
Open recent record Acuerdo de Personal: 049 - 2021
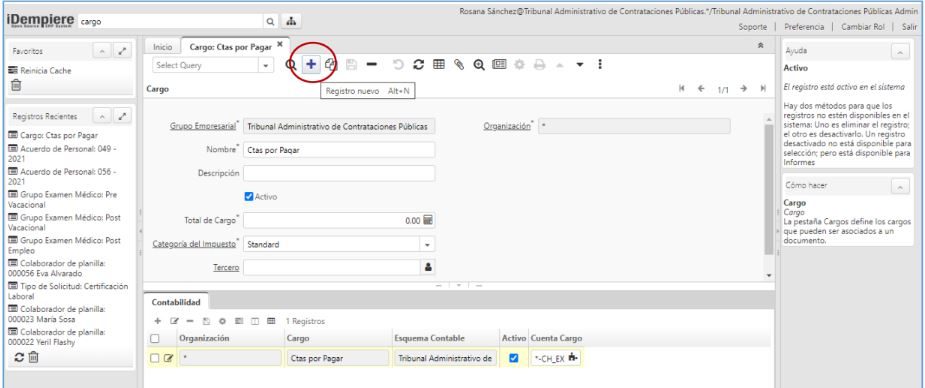[62, 153]
